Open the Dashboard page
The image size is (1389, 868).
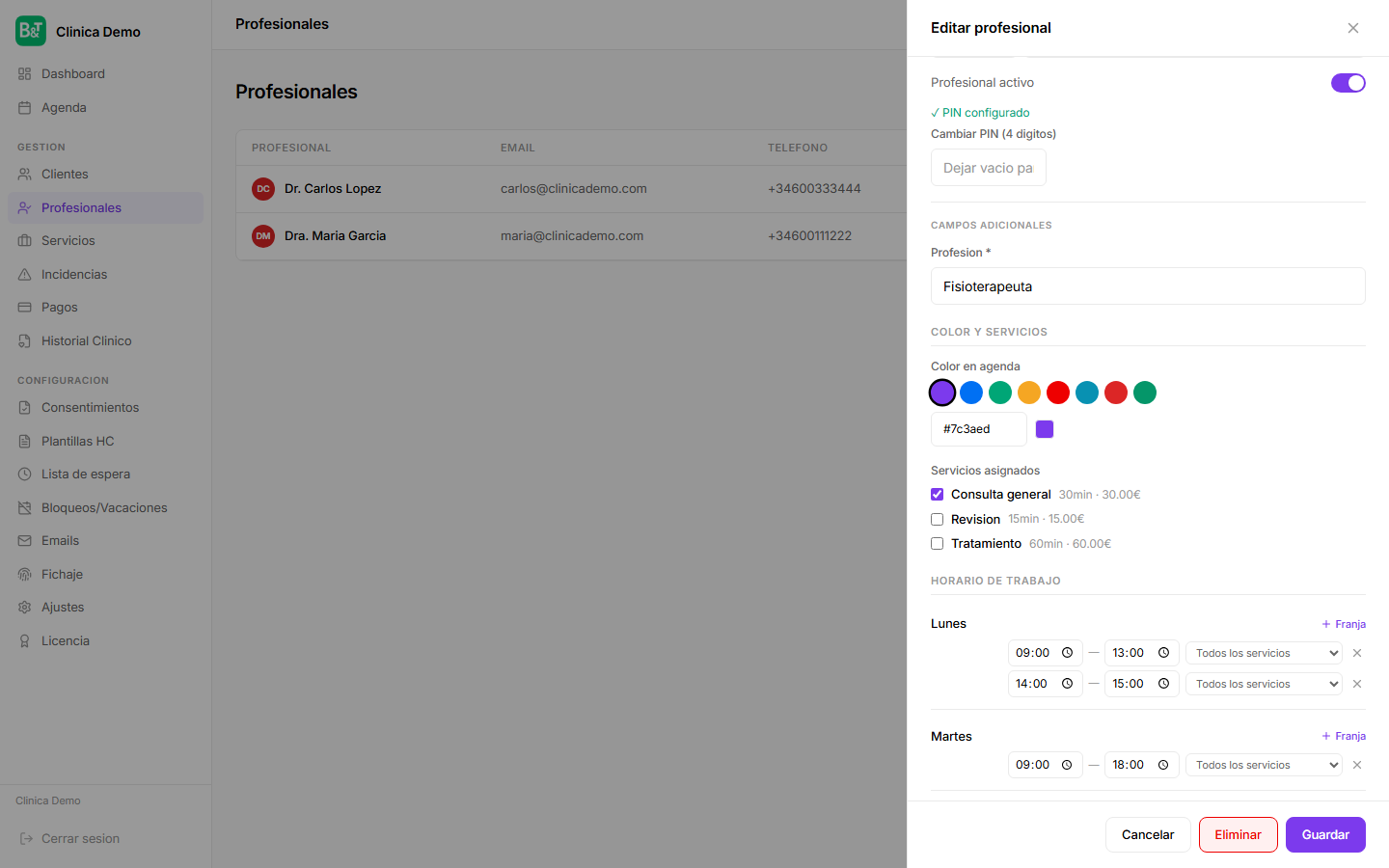coord(105,74)
